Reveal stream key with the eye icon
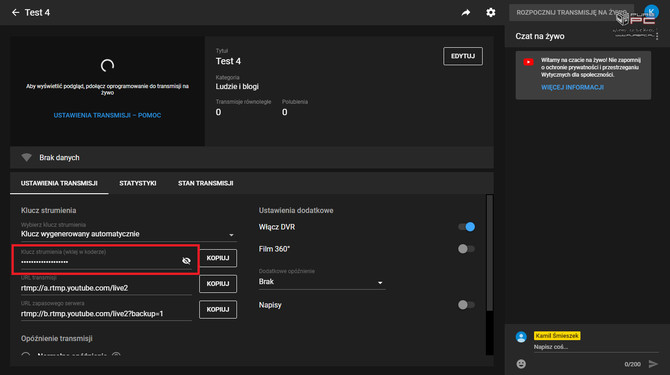 click(186, 261)
